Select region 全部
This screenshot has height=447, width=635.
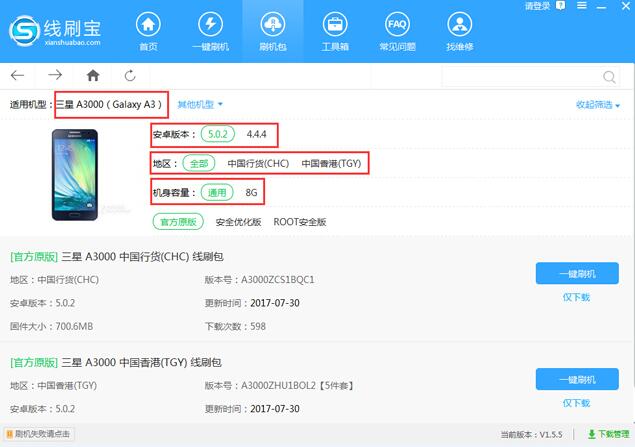click(199, 164)
